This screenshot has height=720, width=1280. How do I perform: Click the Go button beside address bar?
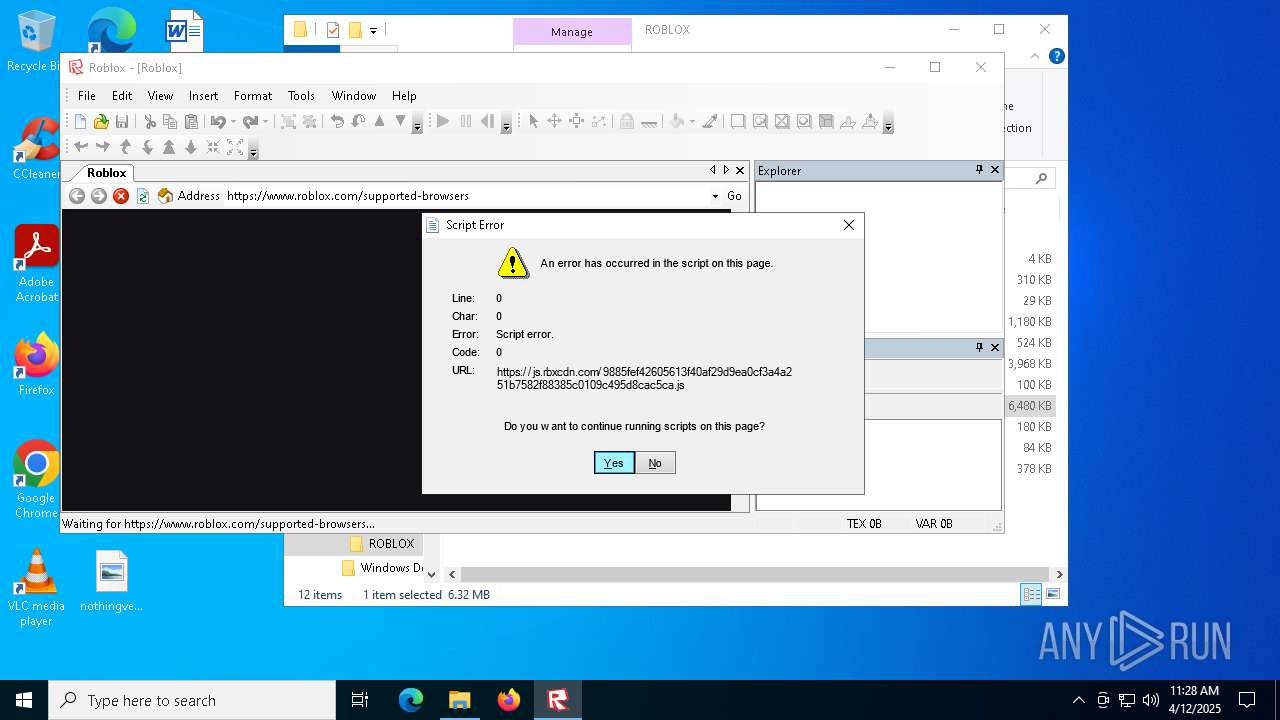pyautogui.click(x=734, y=196)
